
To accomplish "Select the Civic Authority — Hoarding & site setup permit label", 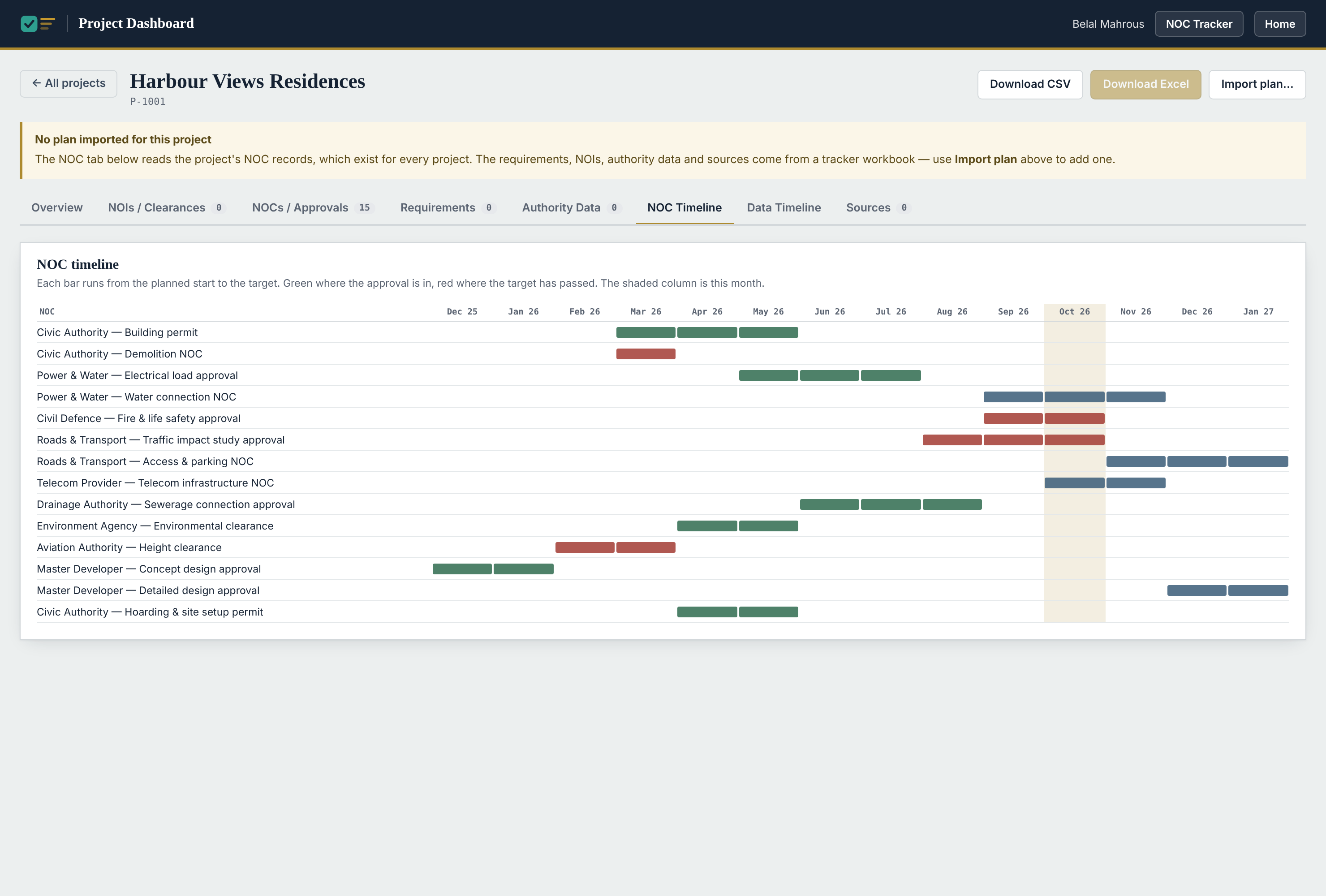I will click(150, 612).
